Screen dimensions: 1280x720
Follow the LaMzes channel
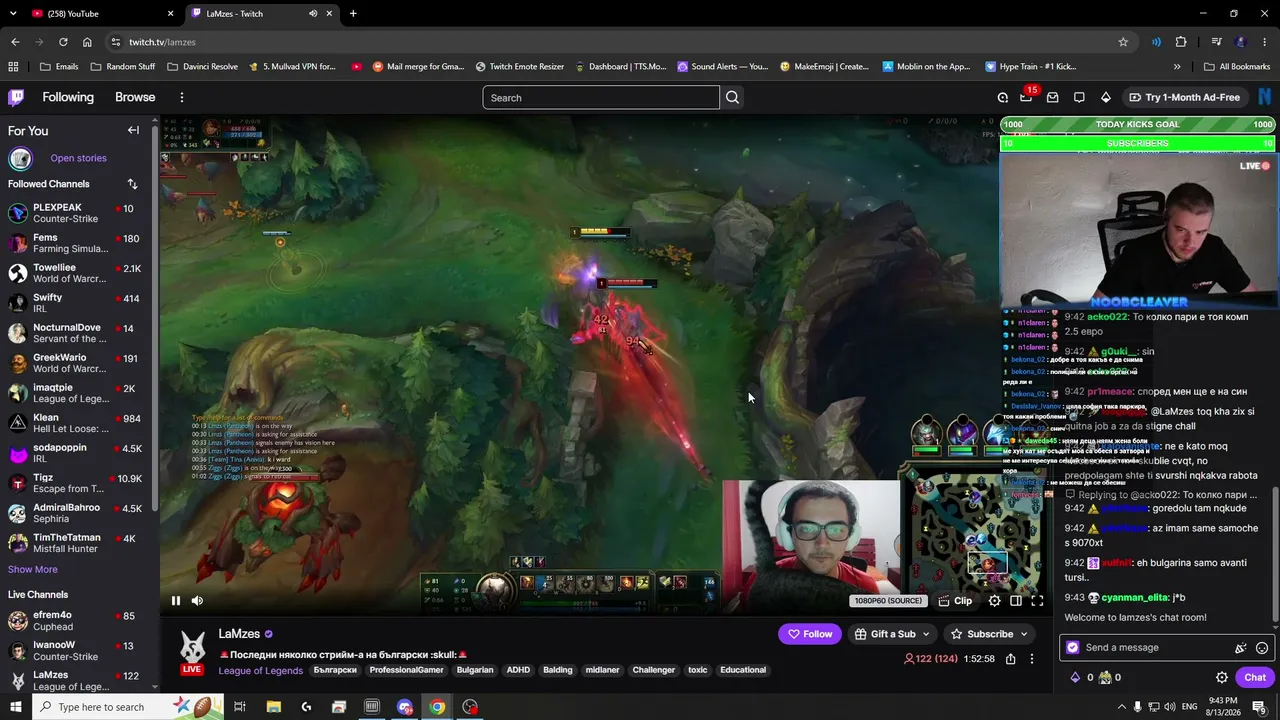click(x=810, y=634)
